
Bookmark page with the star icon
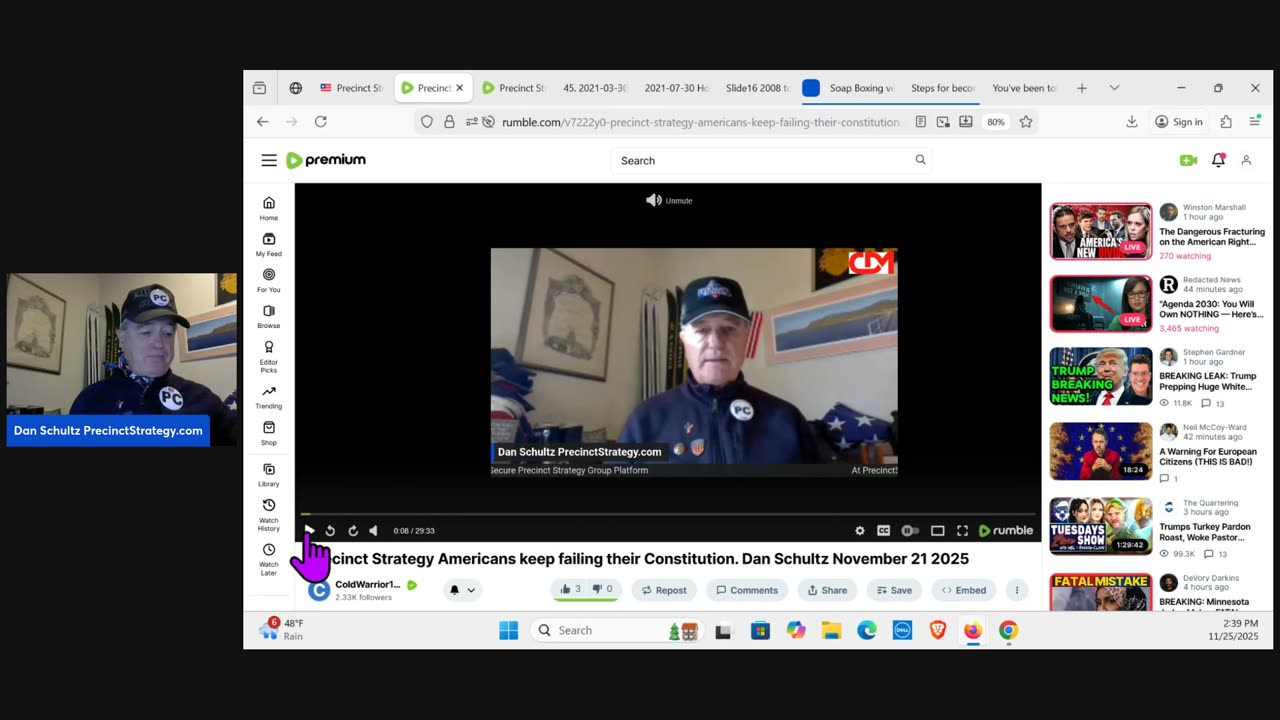pyautogui.click(x=1025, y=122)
